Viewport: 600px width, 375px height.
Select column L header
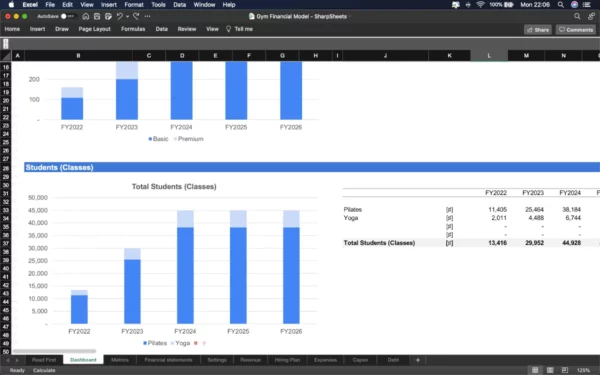pos(489,55)
